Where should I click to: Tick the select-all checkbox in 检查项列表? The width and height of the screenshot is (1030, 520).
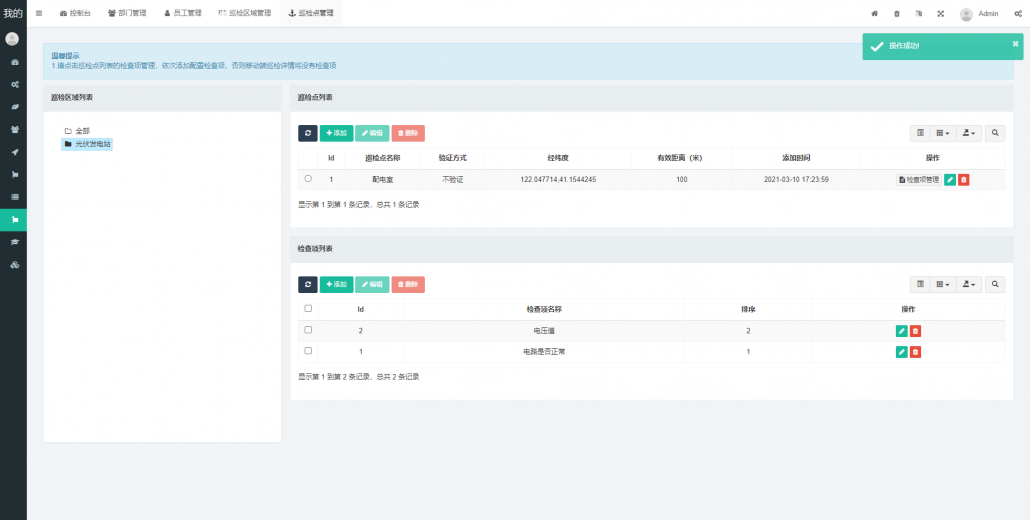point(308,309)
